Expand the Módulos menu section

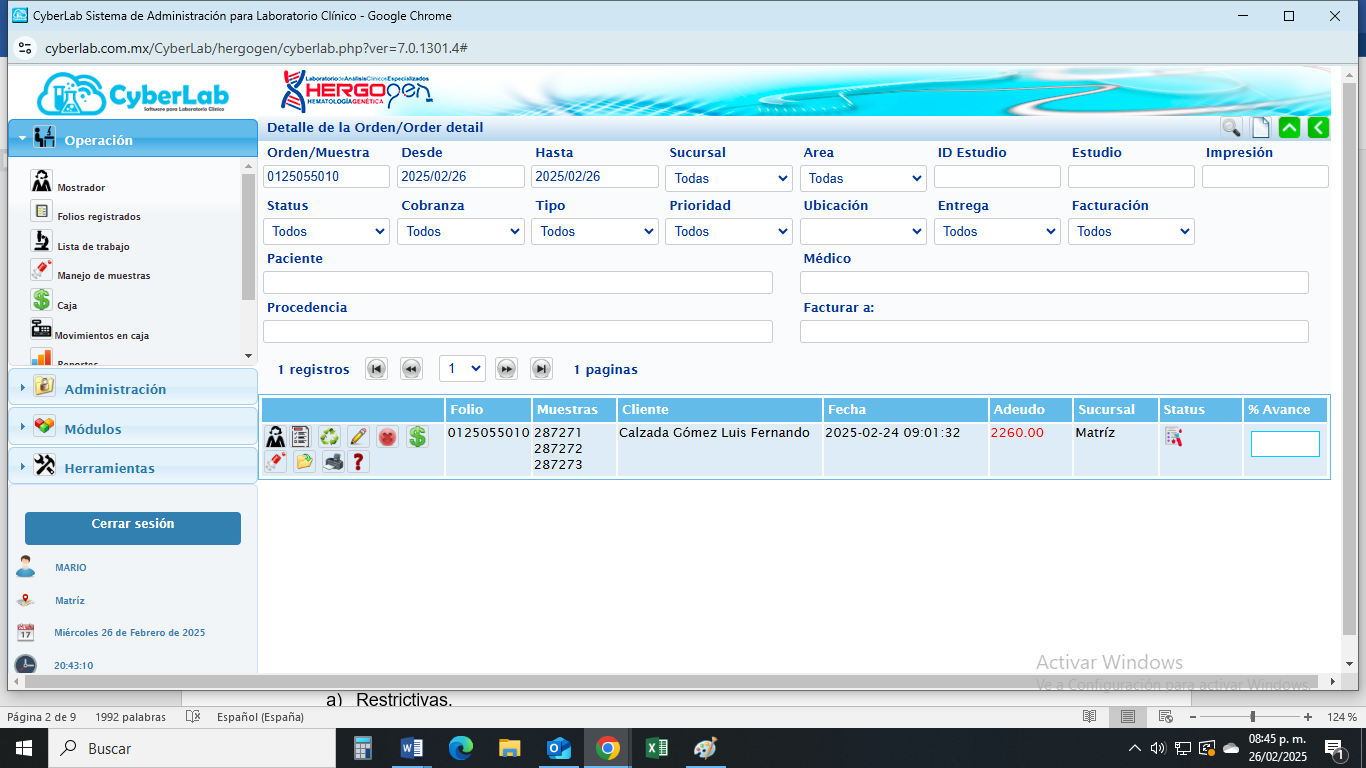tap(133, 428)
